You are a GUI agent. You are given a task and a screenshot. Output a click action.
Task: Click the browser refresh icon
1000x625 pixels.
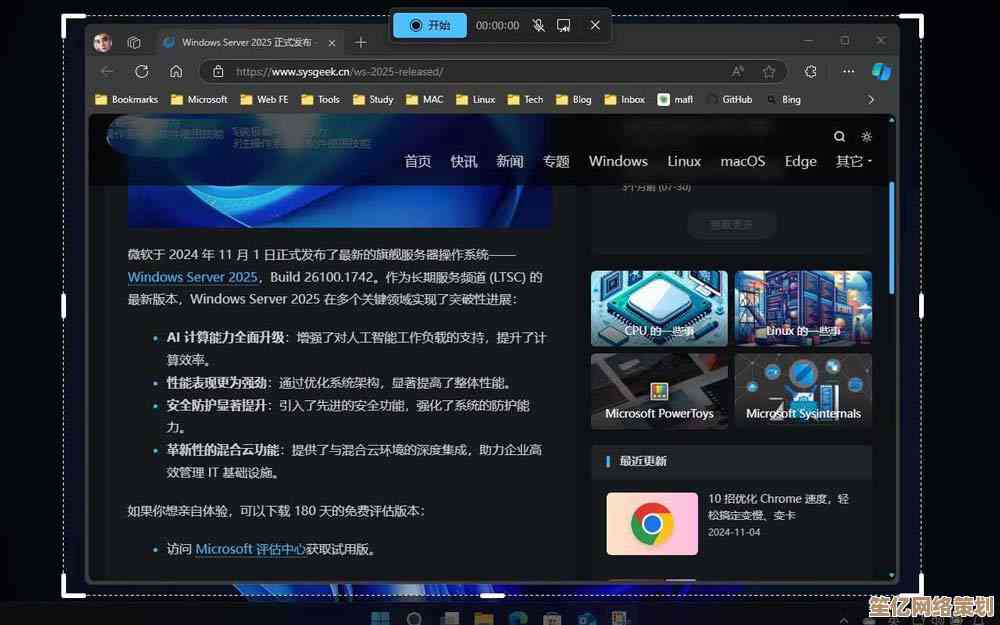tap(142, 71)
